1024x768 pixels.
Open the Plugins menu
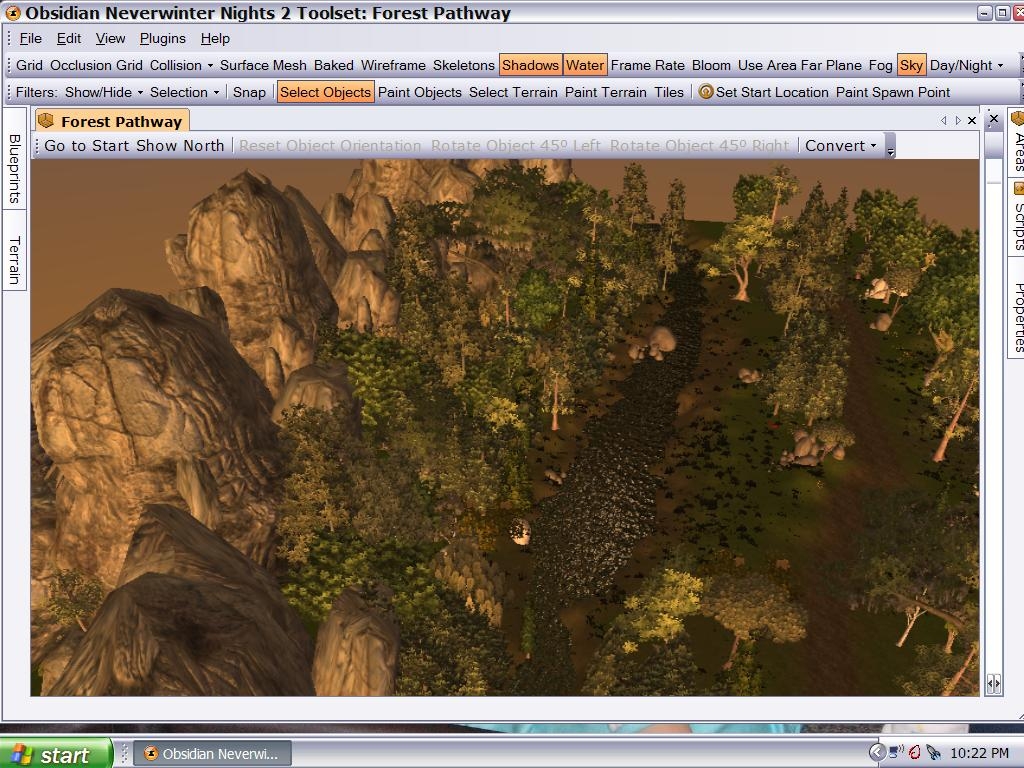pyautogui.click(x=162, y=38)
